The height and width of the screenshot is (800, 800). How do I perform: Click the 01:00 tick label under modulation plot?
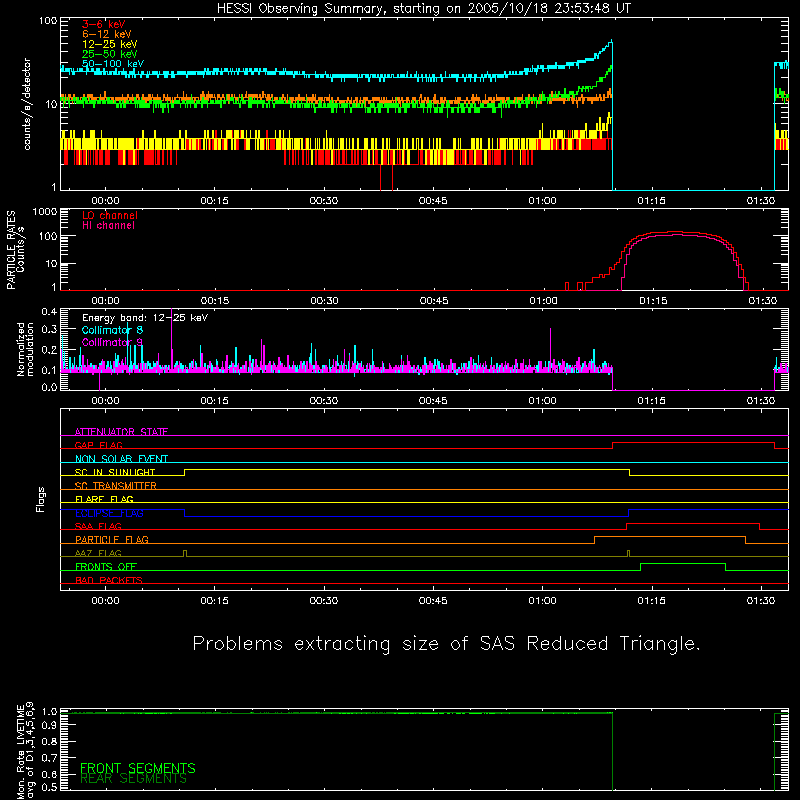coord(542,401)
